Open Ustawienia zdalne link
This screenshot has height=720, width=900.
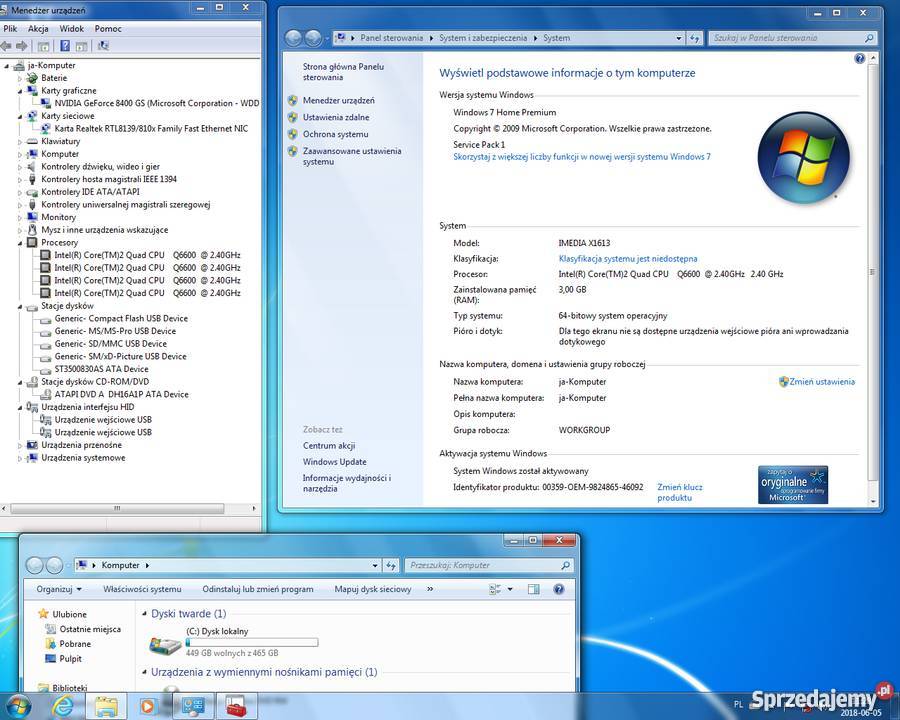coord(336,117)
